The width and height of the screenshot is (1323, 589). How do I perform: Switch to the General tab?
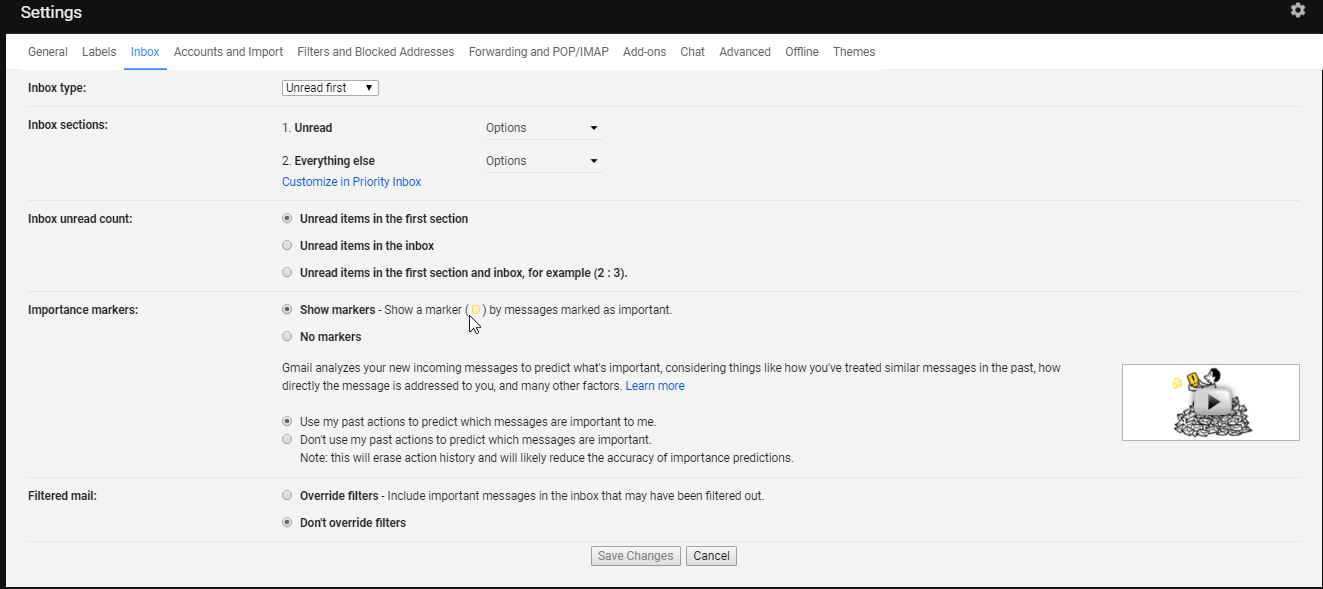[48, 52]
